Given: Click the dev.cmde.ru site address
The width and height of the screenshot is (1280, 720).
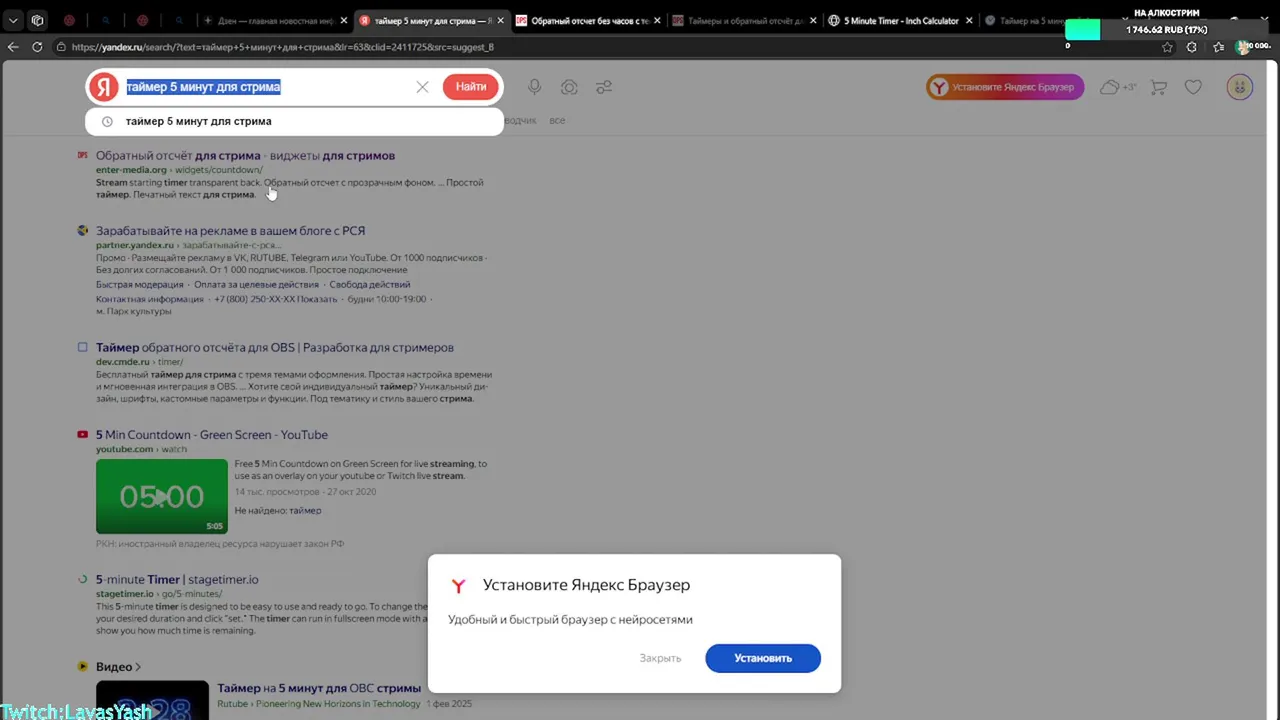Looking at the screenshot, I should [x=122, y=361].
